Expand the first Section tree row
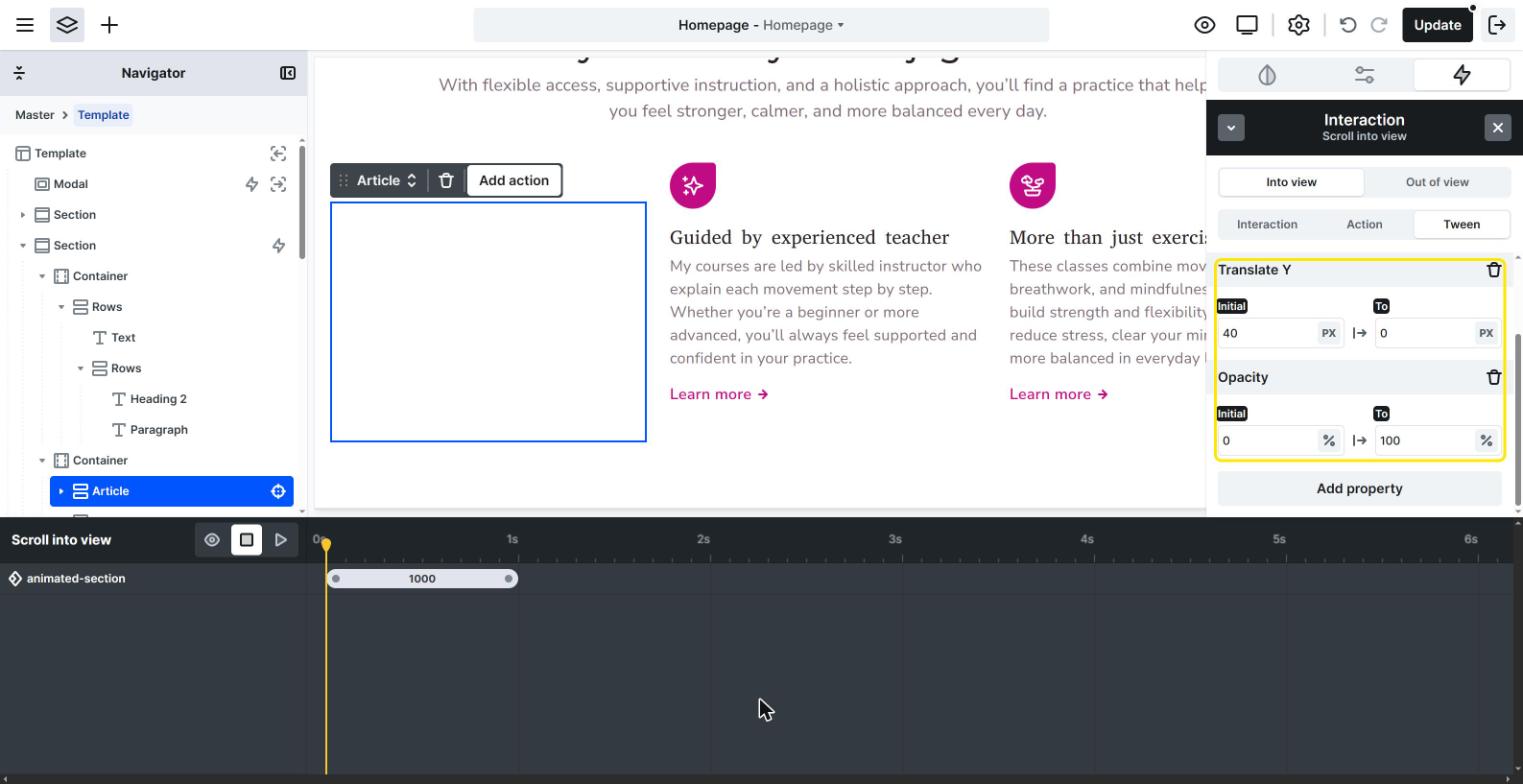 click(x=23, y=215)
